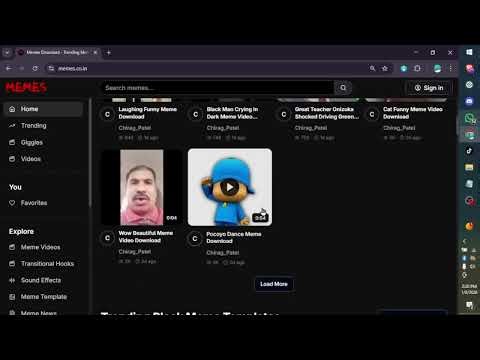480x360 pixels.
Task: Click the avatar beside Great Teacher Onizuka
Action: (x=284, y=114)
